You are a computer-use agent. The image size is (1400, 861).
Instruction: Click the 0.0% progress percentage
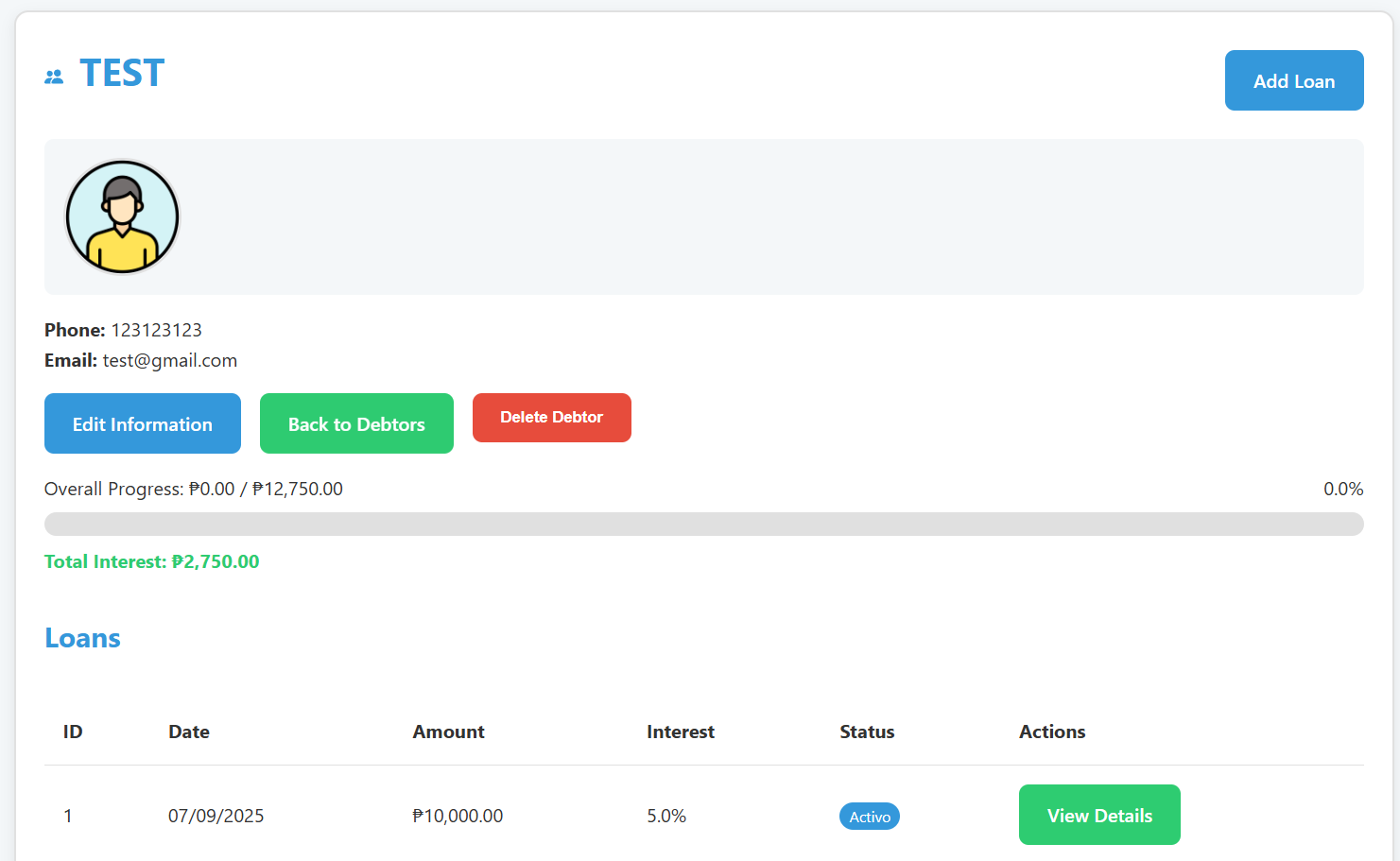click(x=1343, y=489)
